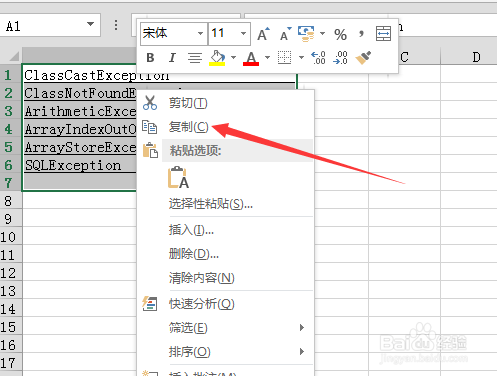Click the select all corner triangle
This screenshot has width=497, height=376.
click(13, 56)
